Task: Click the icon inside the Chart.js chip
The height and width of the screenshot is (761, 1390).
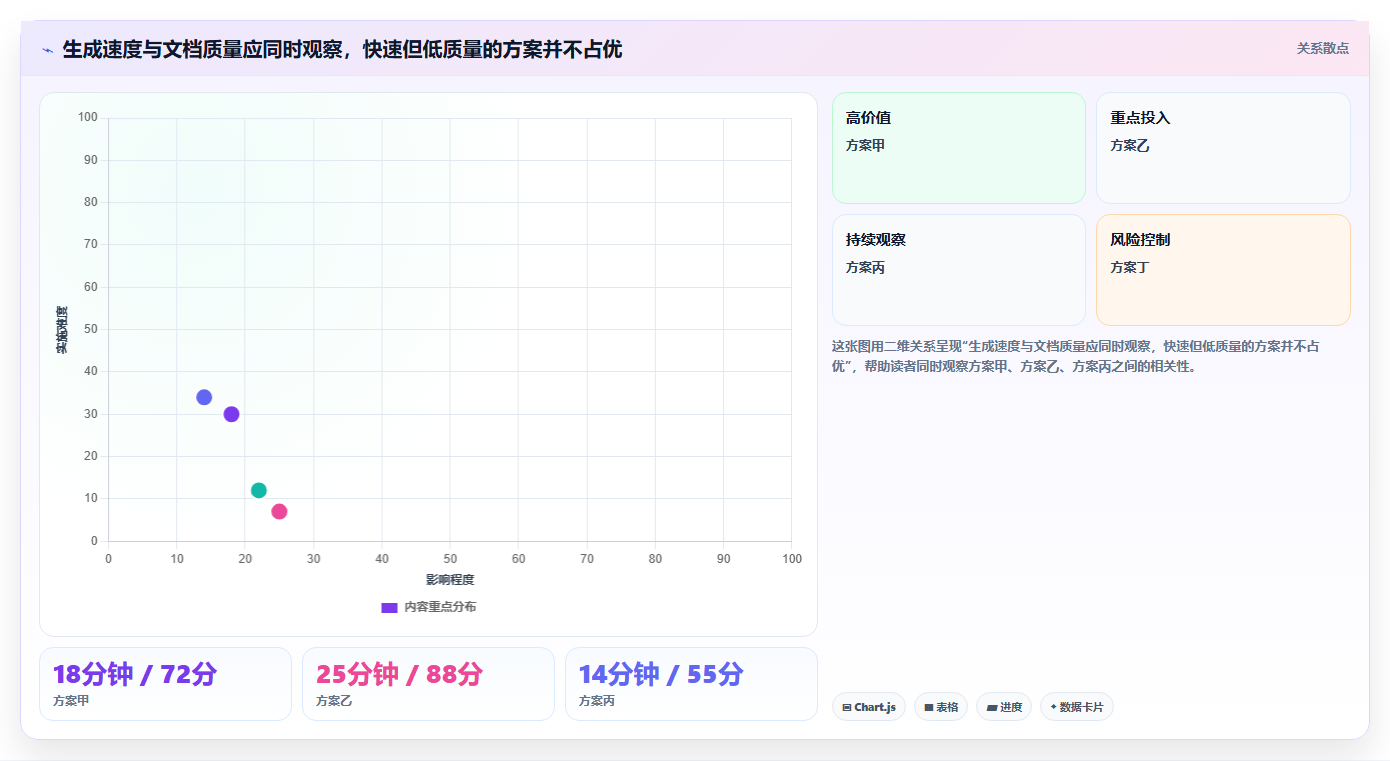Action: click(x=847, y=707)
